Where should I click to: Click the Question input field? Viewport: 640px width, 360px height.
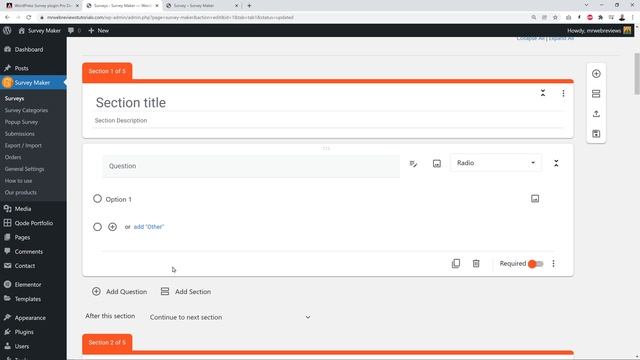click(x=251, y=166)
